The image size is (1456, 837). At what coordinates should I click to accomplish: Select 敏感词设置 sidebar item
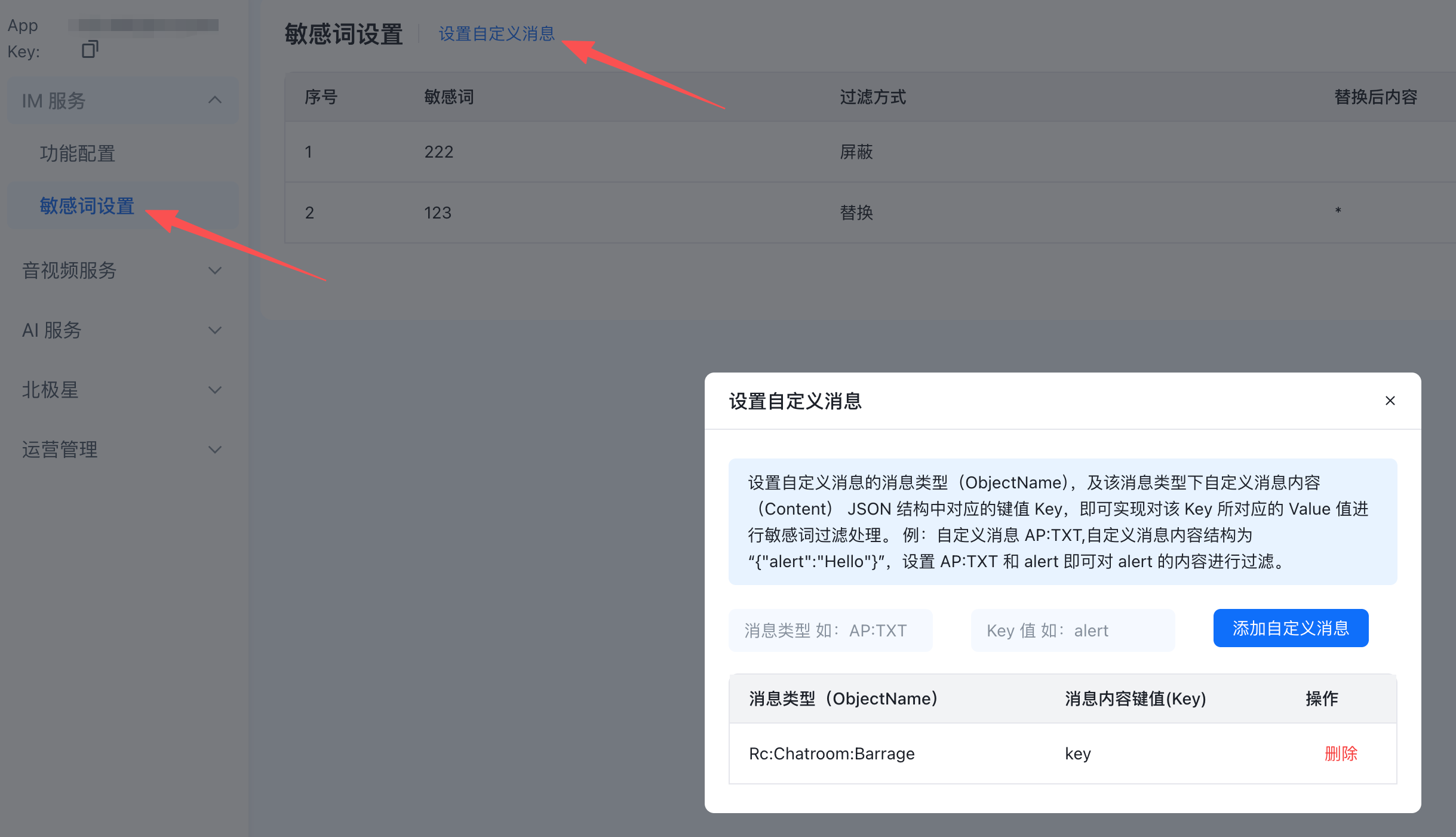coord(122,205)
